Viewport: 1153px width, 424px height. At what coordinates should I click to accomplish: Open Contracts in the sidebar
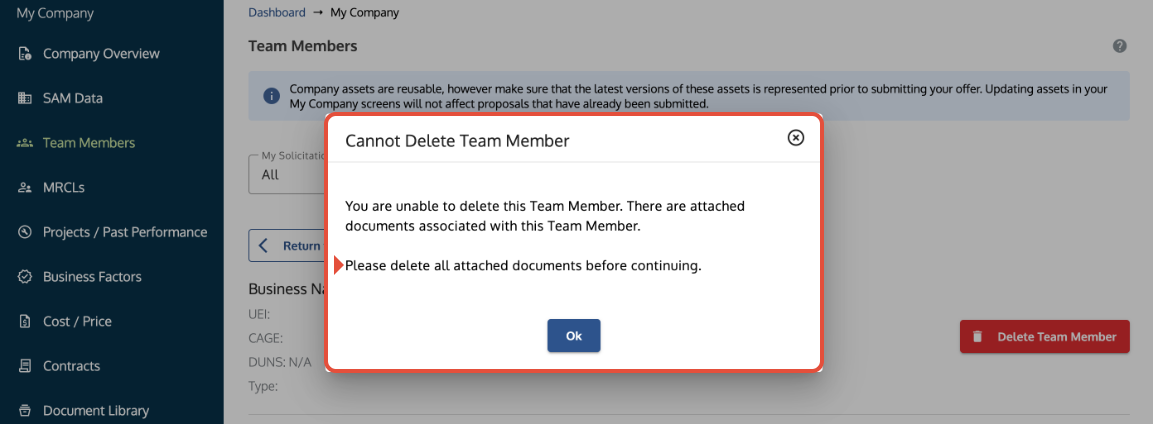(x=71, y=366)
